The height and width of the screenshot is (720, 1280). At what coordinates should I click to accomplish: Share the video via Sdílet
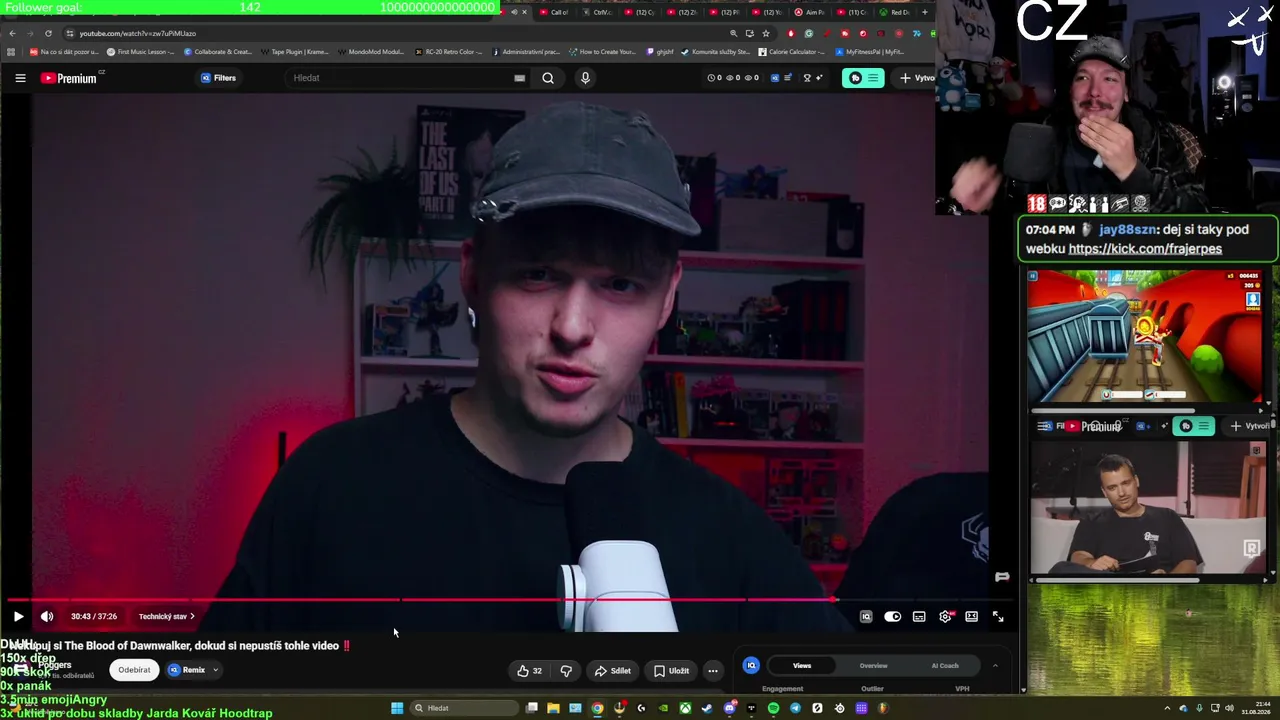[x=613, y=671]
